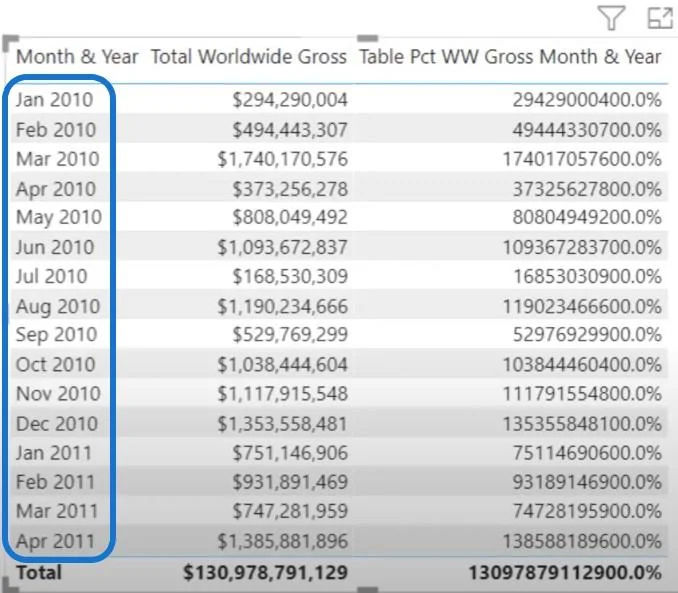
Task: Select the Feb 2011 row label
Action: click(55, 482)
